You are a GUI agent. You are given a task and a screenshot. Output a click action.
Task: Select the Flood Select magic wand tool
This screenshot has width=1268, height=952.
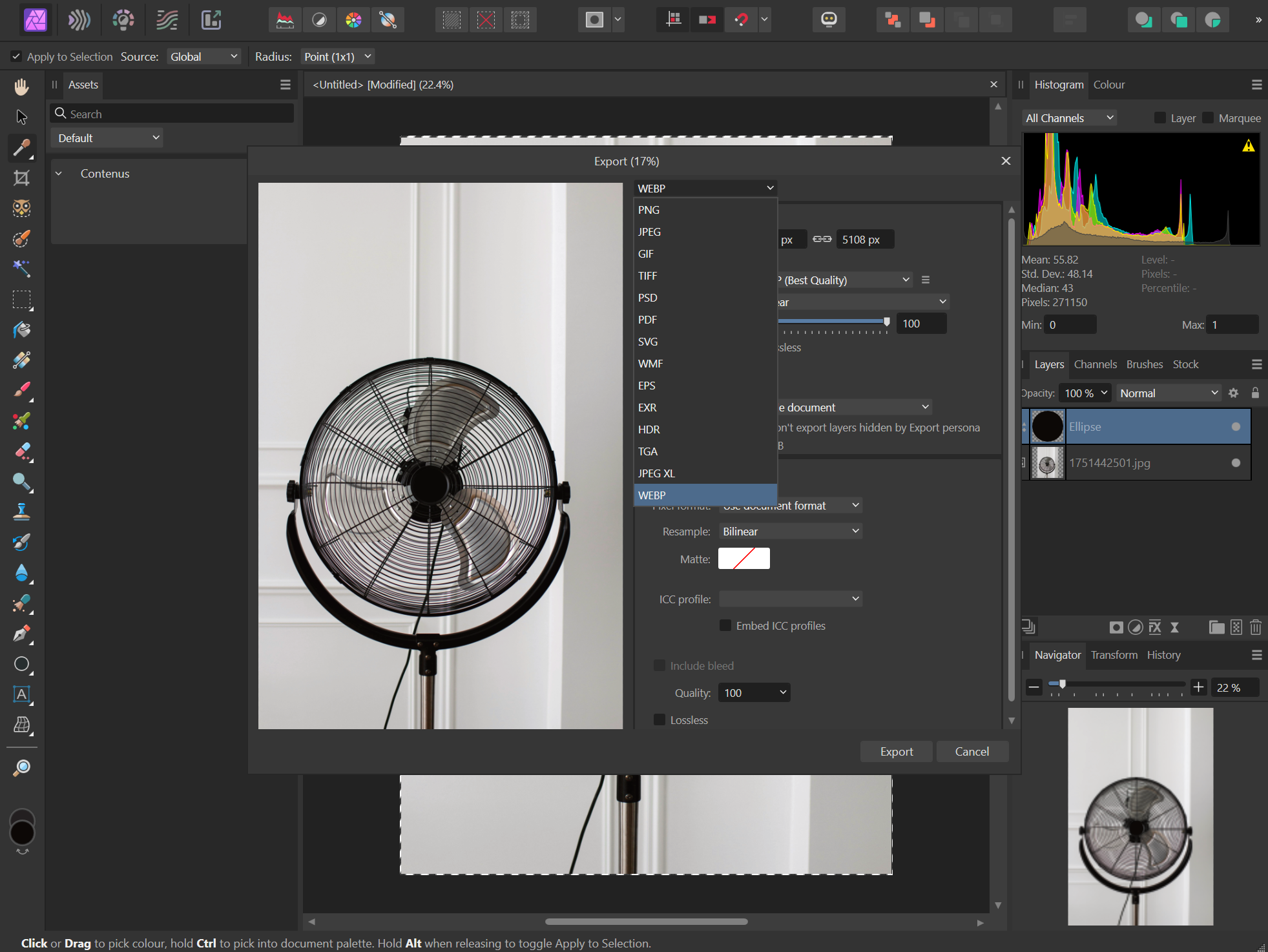22,268
